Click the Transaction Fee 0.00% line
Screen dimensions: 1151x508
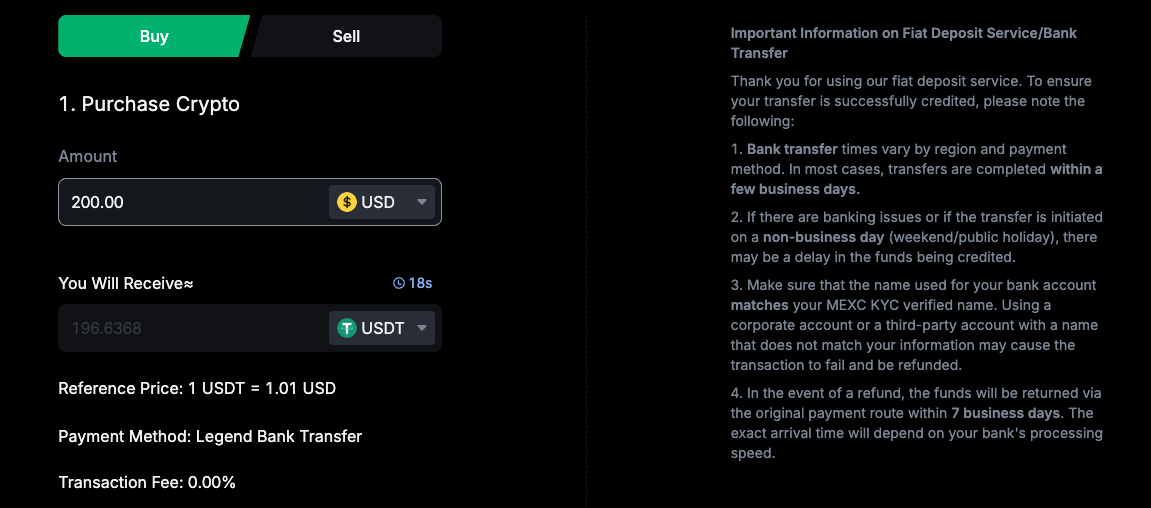[x=147, y=482]
